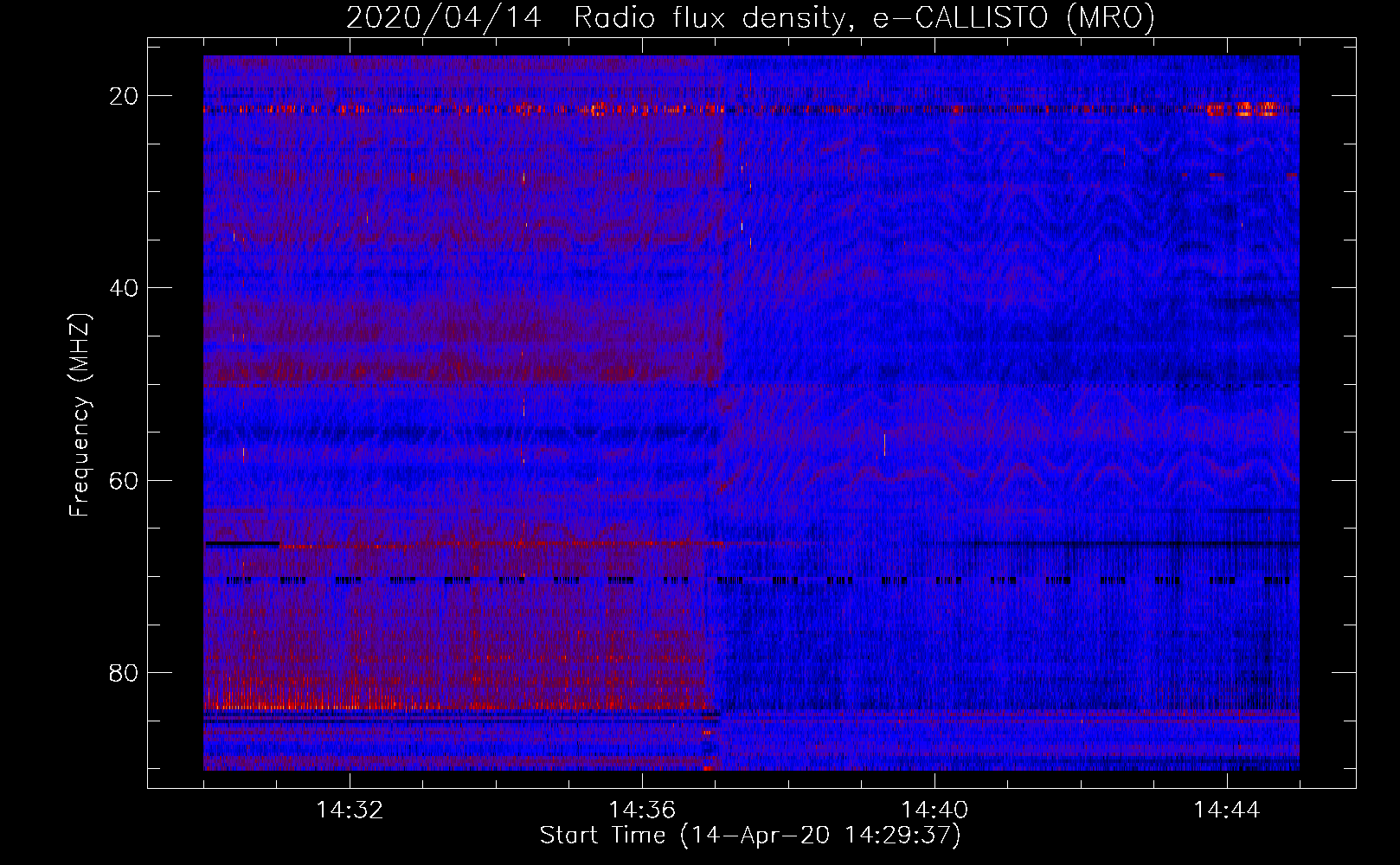1400x865 pixels.
Task: Click the 14:44 time tick label
Action: [1227, 811]
